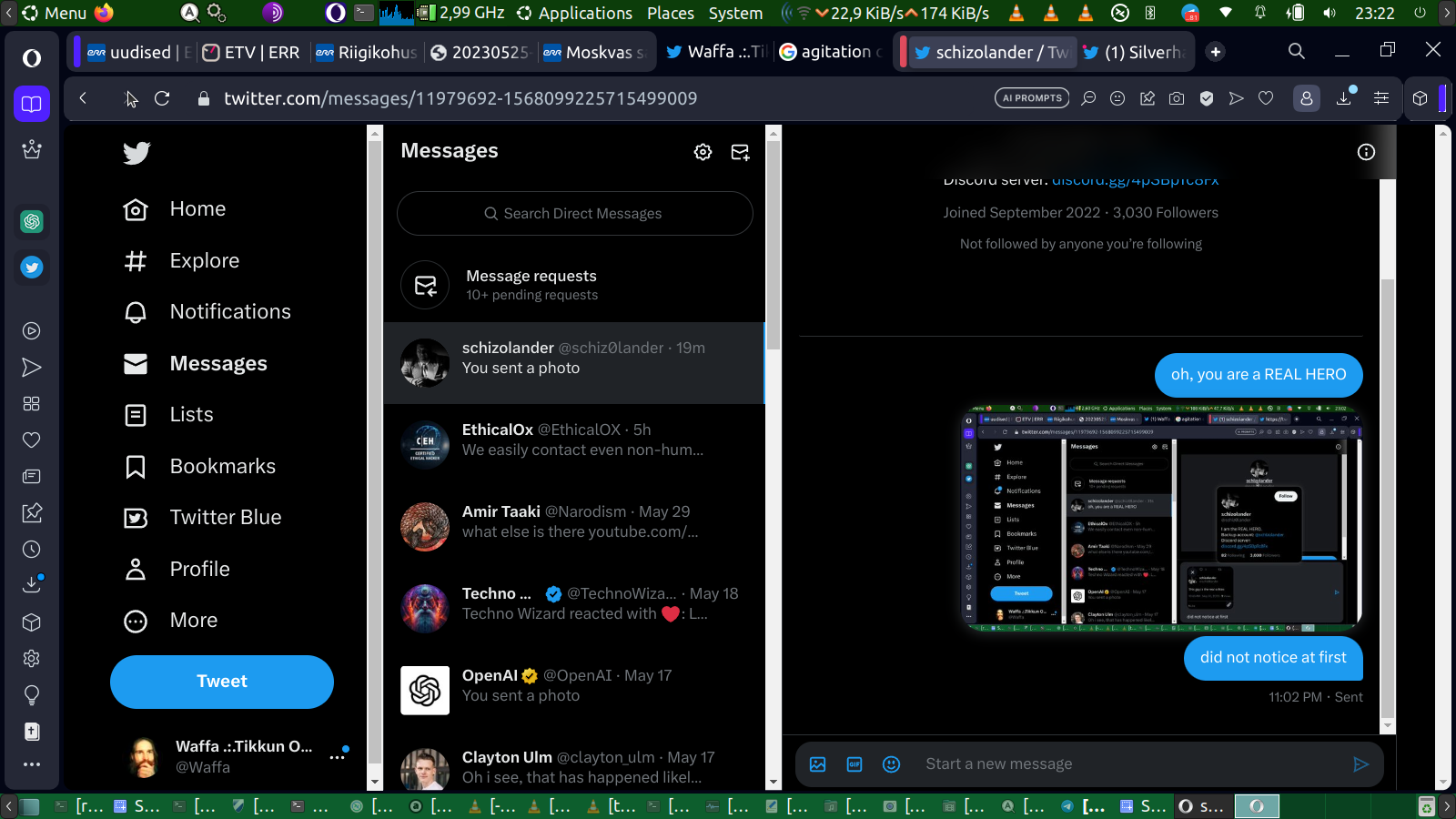The height and width of the screenshot is (819, 1456).
Task: Open Places menu in top panel
Action: 671,13
